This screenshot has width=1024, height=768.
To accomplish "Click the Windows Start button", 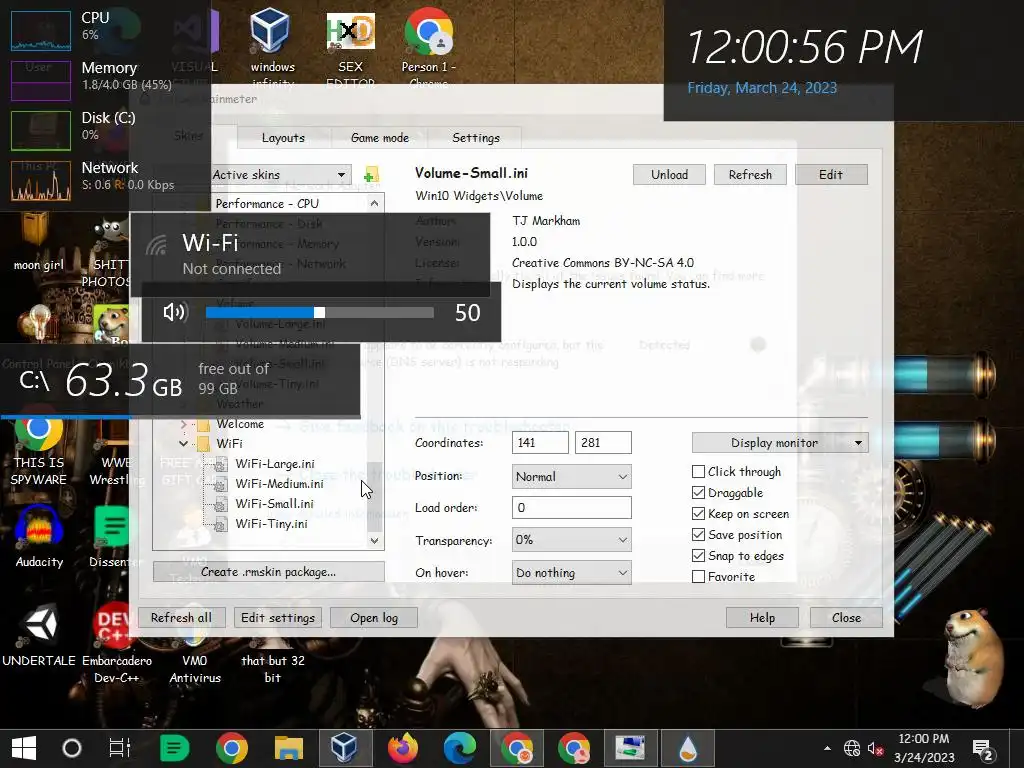I will [x=24, y=748].
